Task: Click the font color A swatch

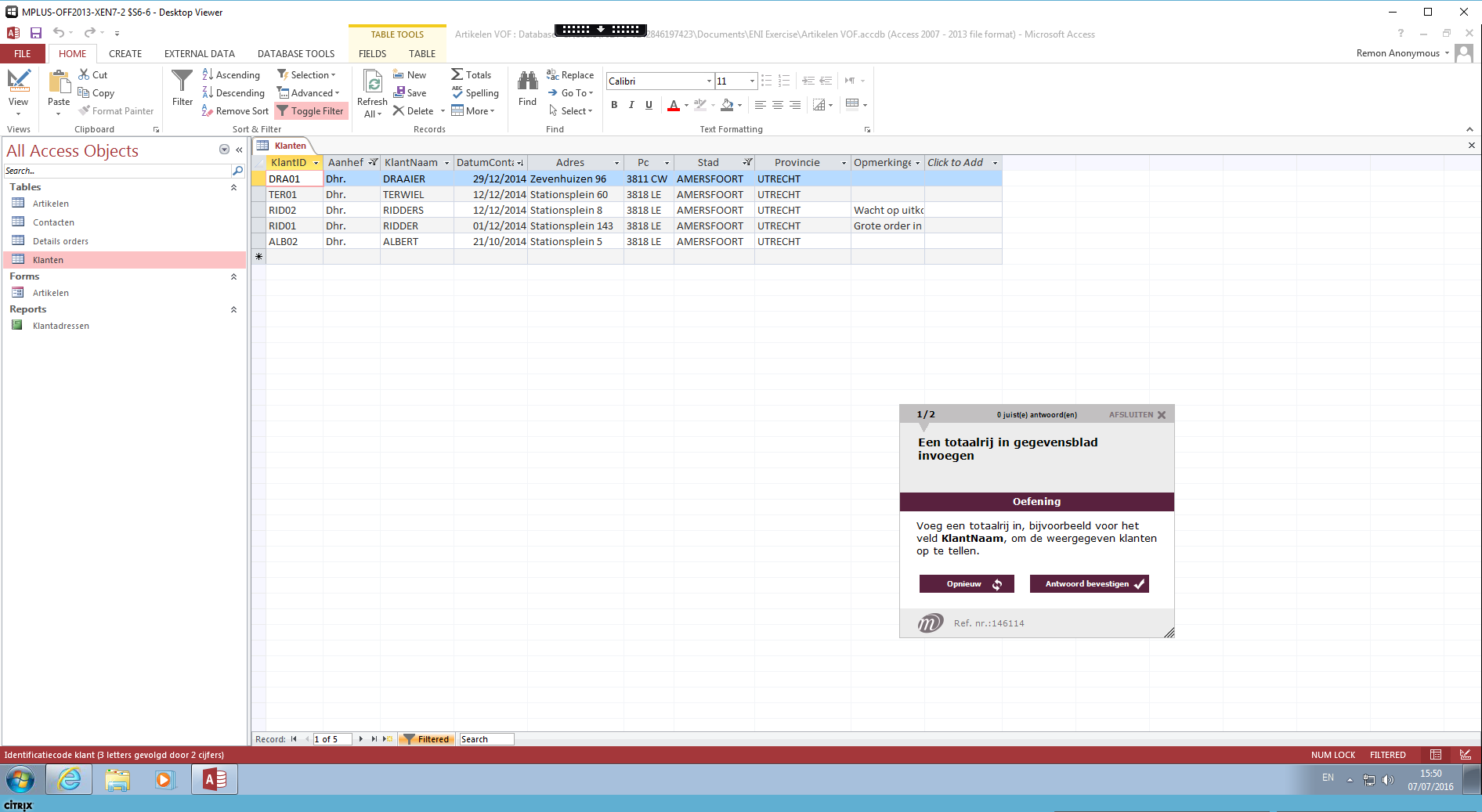Action: click(x=673, y=105)
